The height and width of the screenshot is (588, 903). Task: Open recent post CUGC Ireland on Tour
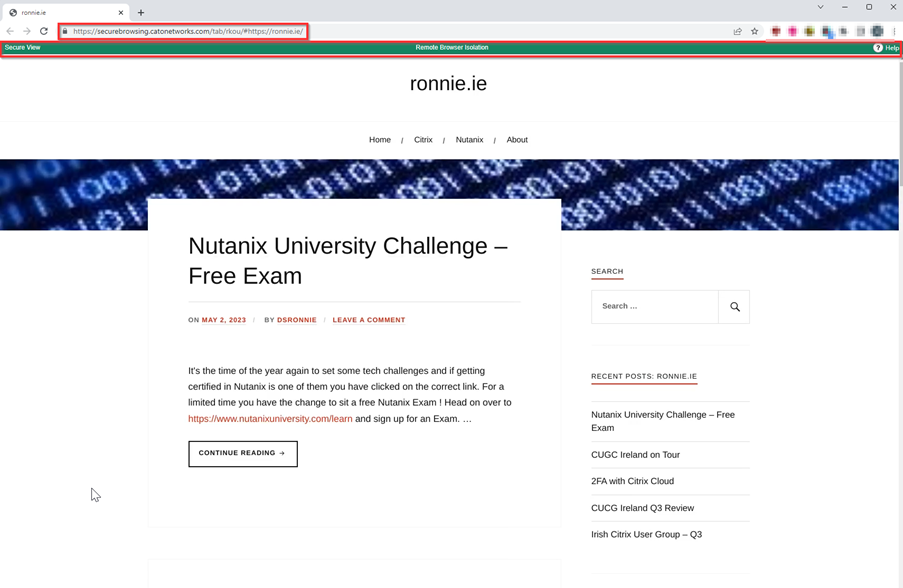(x=635, y=455)
